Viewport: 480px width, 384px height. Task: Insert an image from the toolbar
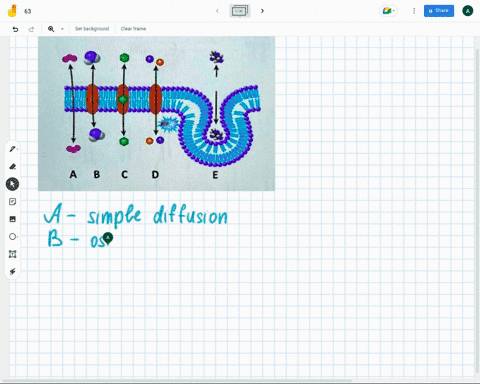[13, 219]
